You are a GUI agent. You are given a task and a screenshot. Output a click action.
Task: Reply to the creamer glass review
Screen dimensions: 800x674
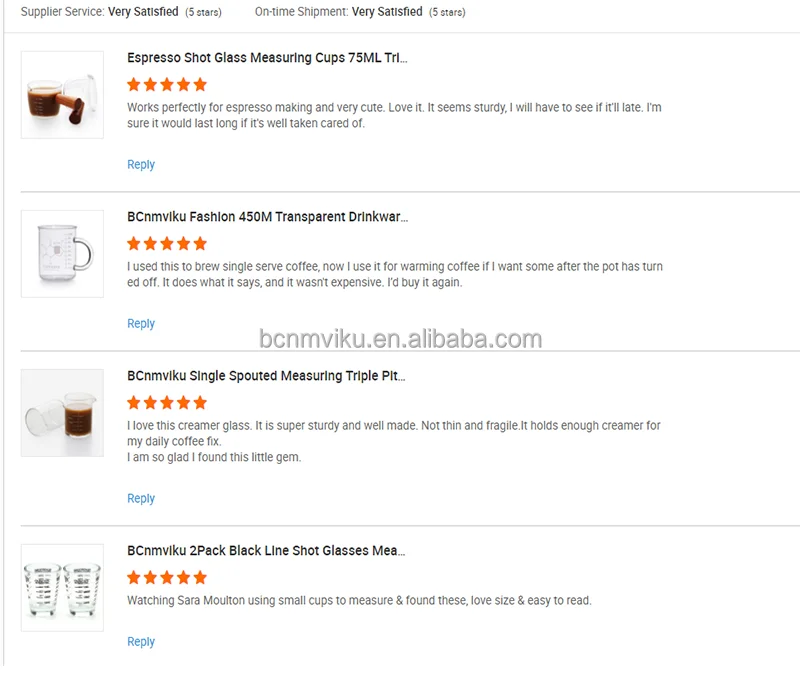click(141, 498)
